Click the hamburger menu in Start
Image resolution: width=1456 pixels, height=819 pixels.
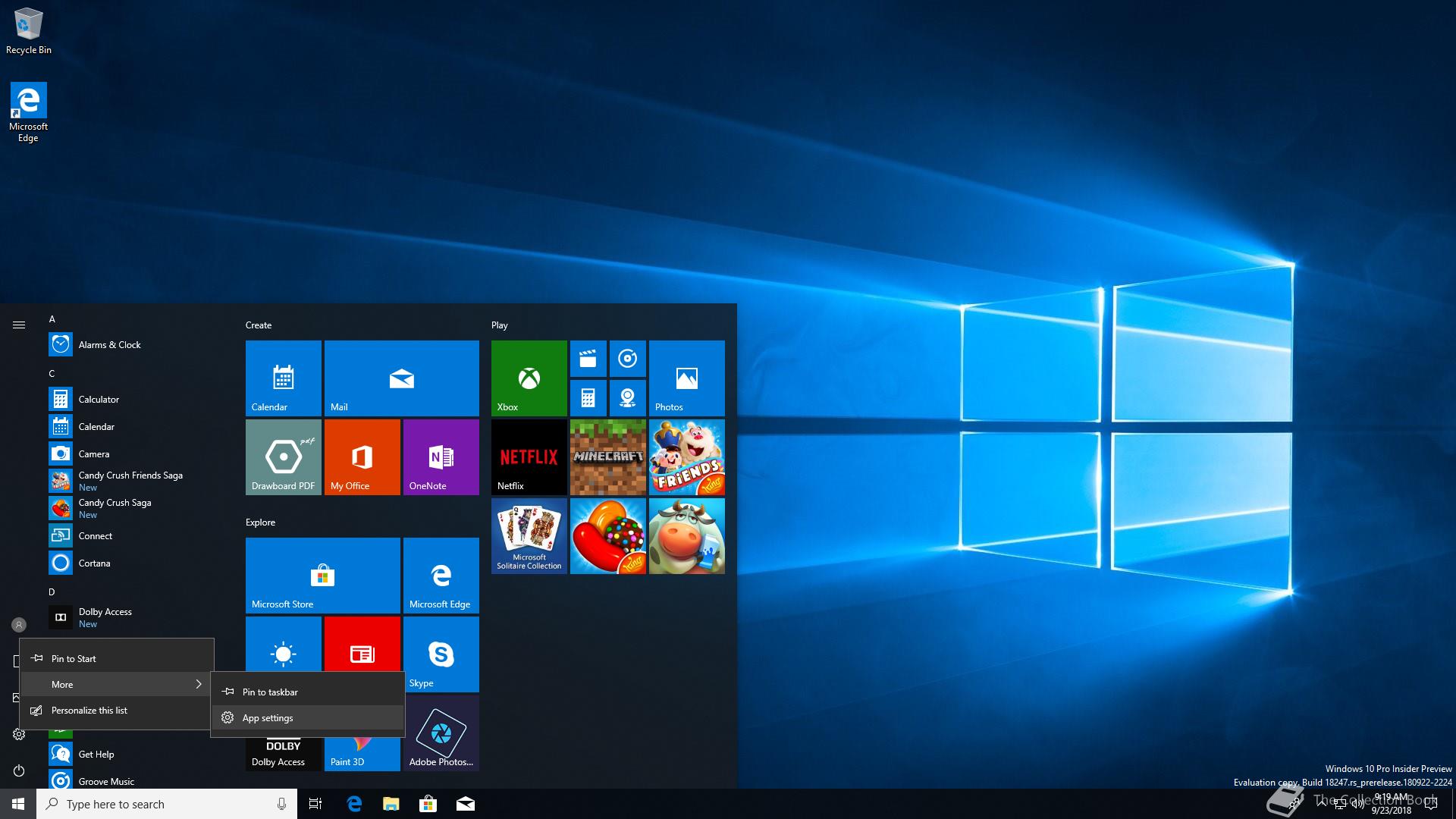click(19, 325)
